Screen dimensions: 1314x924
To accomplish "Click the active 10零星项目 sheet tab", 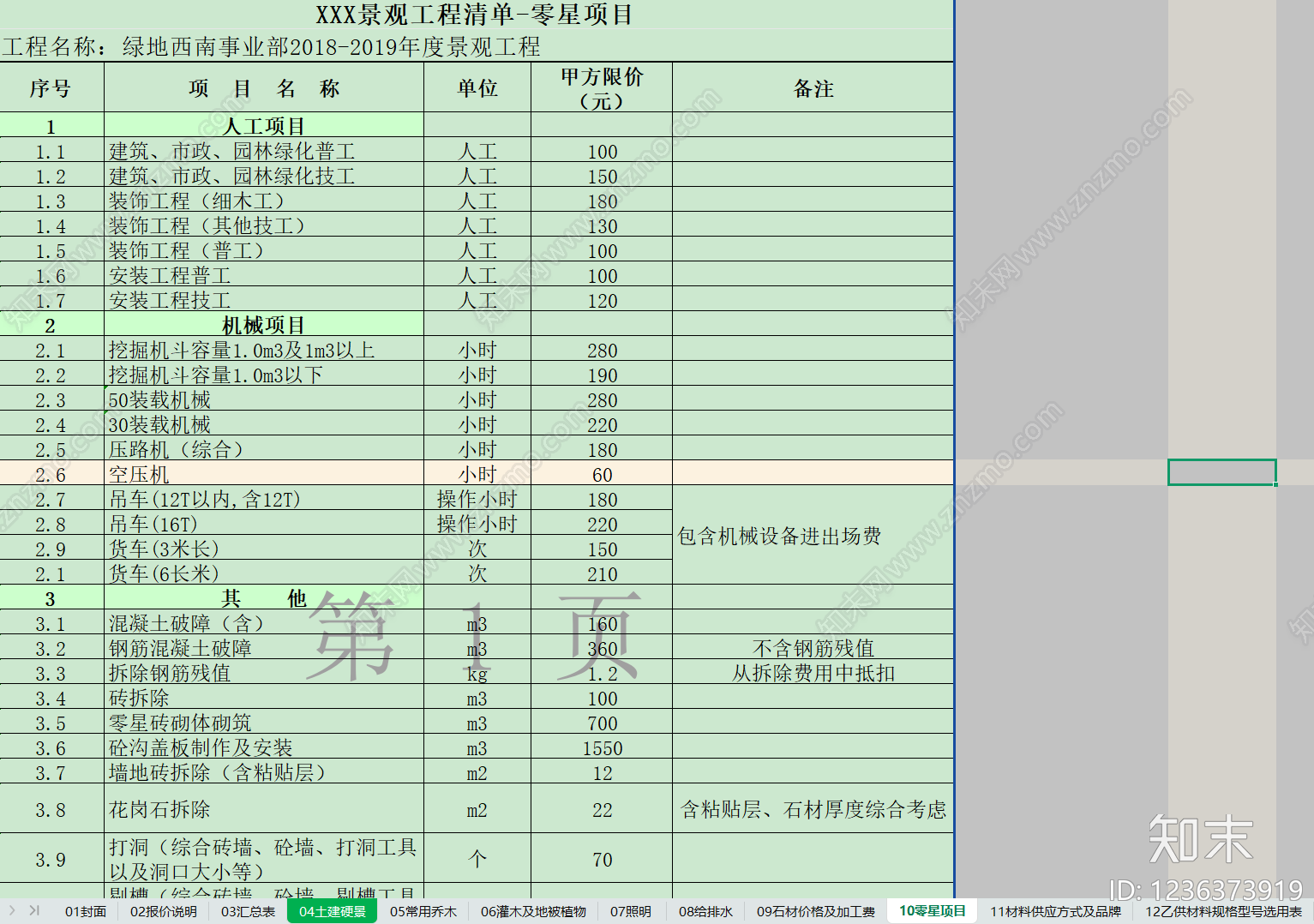I will tap(933, 911).
